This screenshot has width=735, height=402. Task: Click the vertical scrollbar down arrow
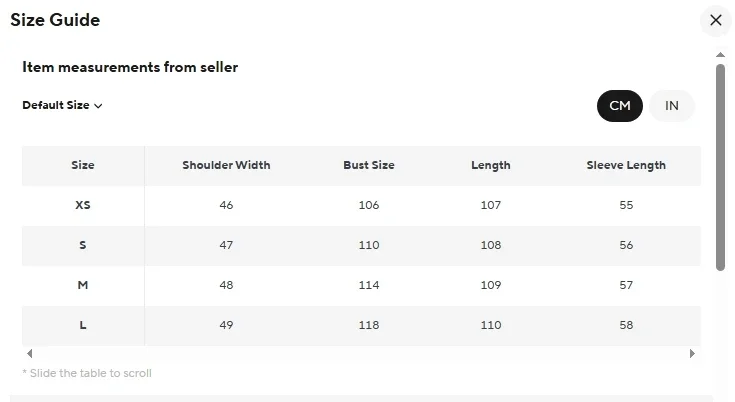coord(720,396)
